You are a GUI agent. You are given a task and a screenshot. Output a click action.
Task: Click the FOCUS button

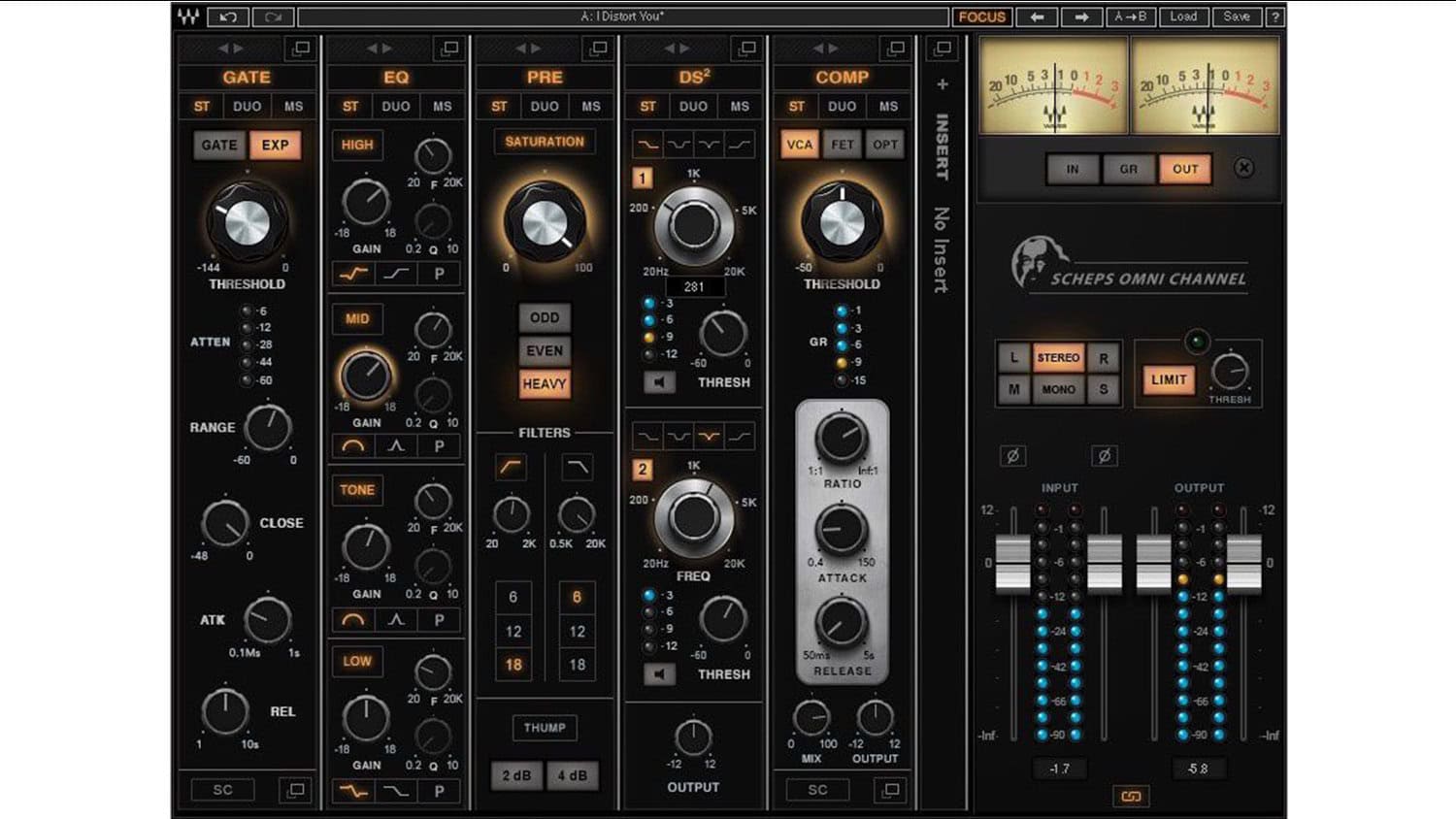(982, 16)
